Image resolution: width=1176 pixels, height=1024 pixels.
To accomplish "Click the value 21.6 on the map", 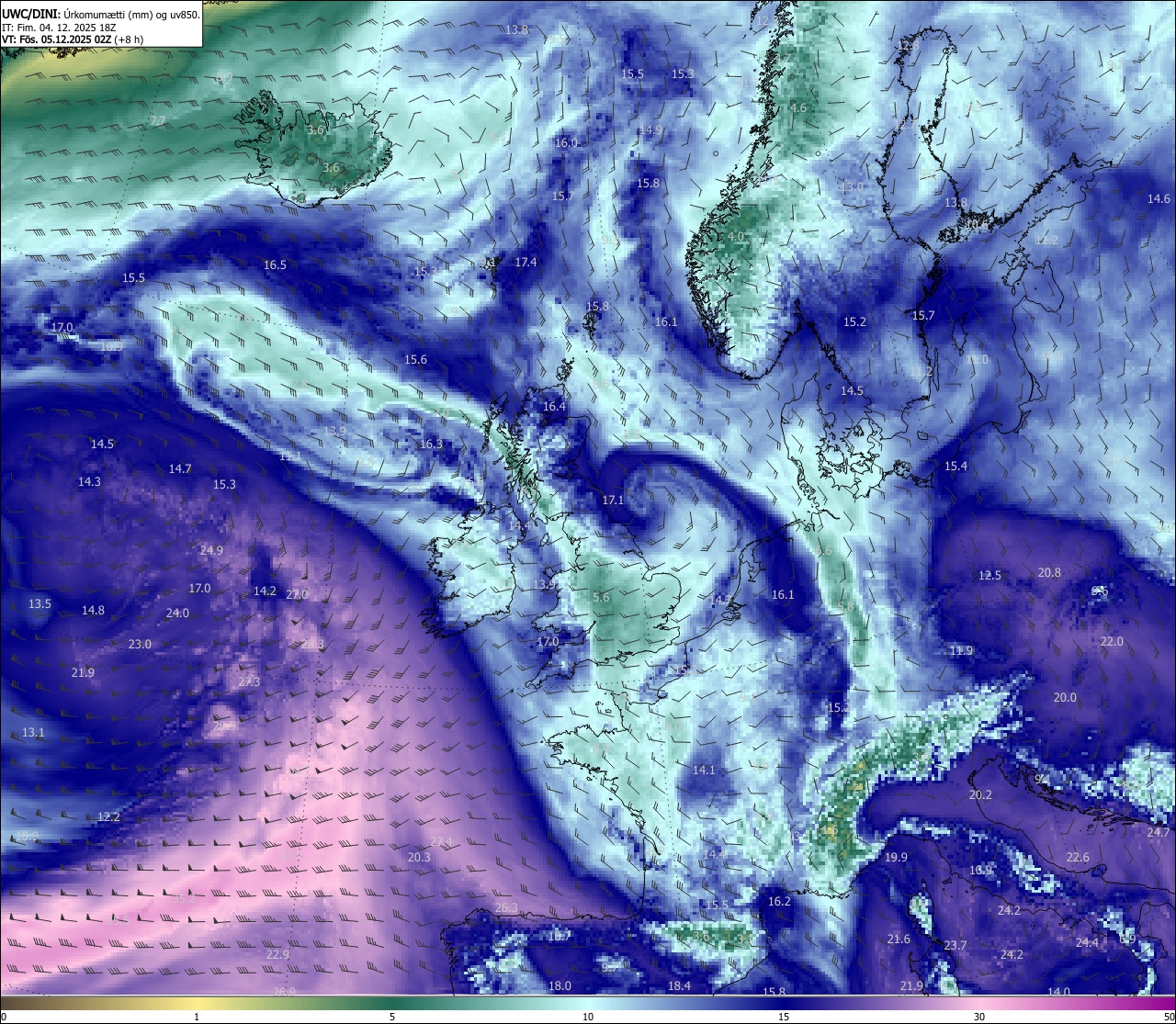I will pyautogui.click(x=899, y=940).
